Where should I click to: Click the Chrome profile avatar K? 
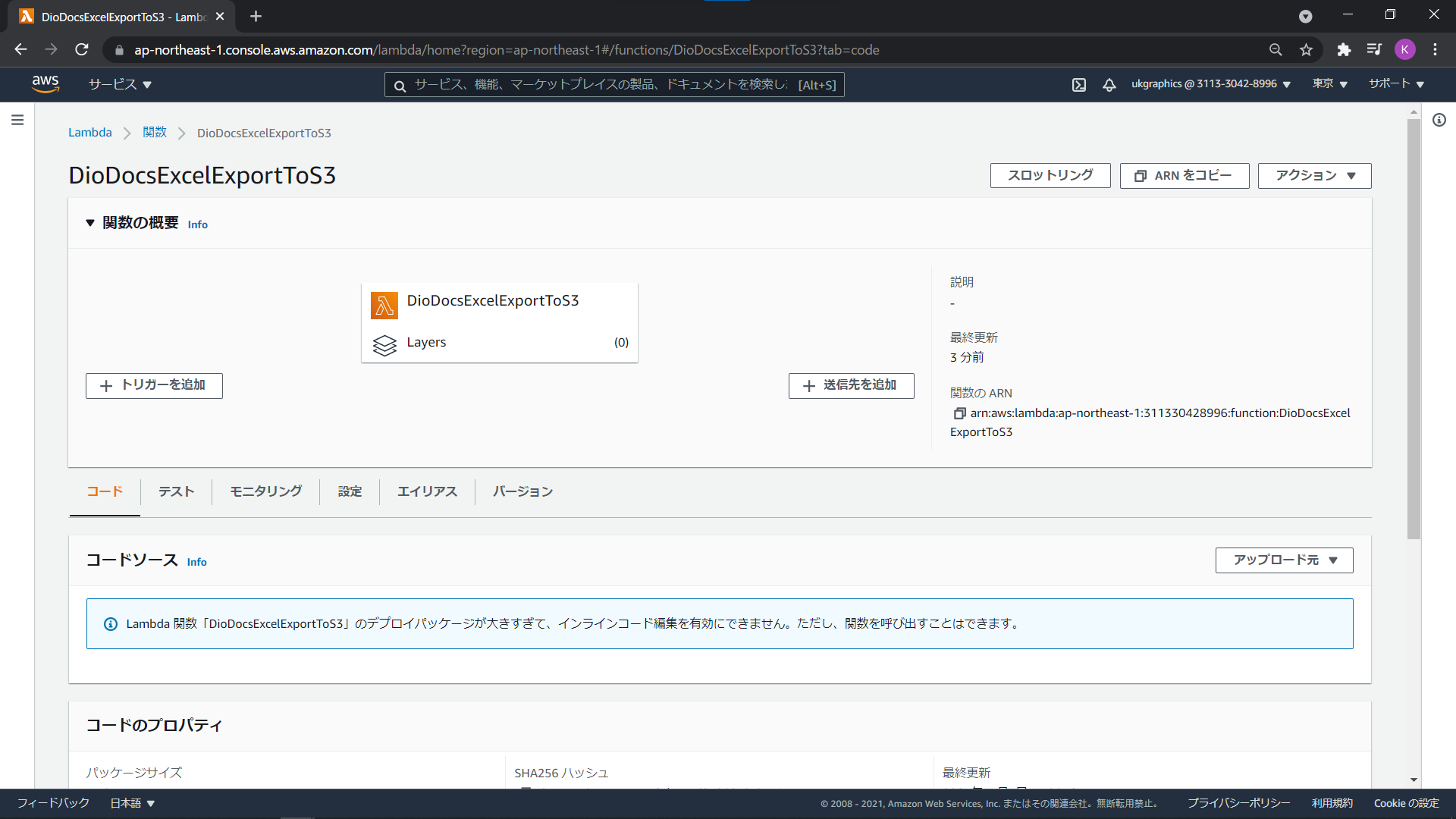[x=1405, y=50]
